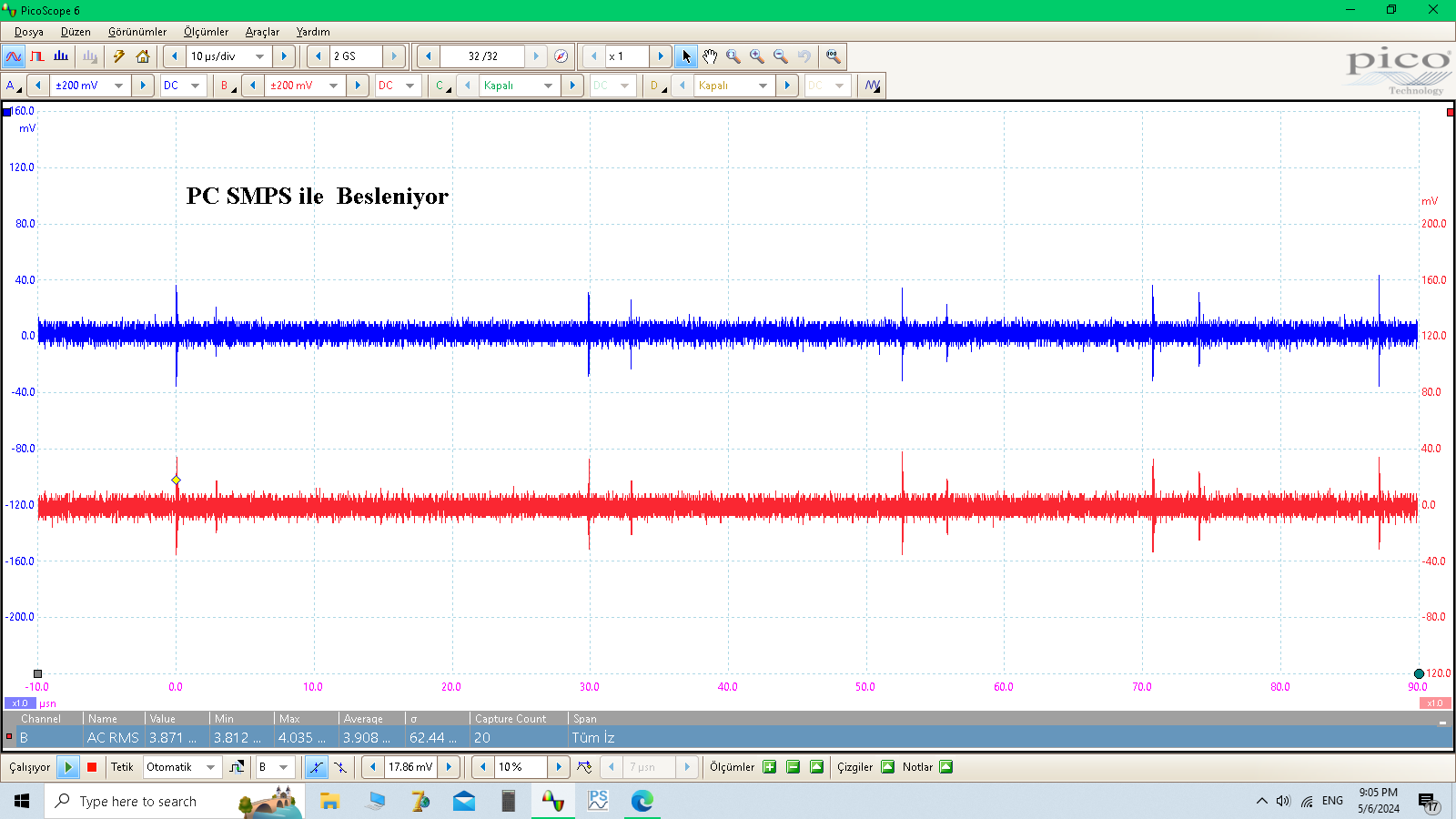Click the trigger delay icon
This screenshot has width=1456, height=819.
[x=584, y=767]
